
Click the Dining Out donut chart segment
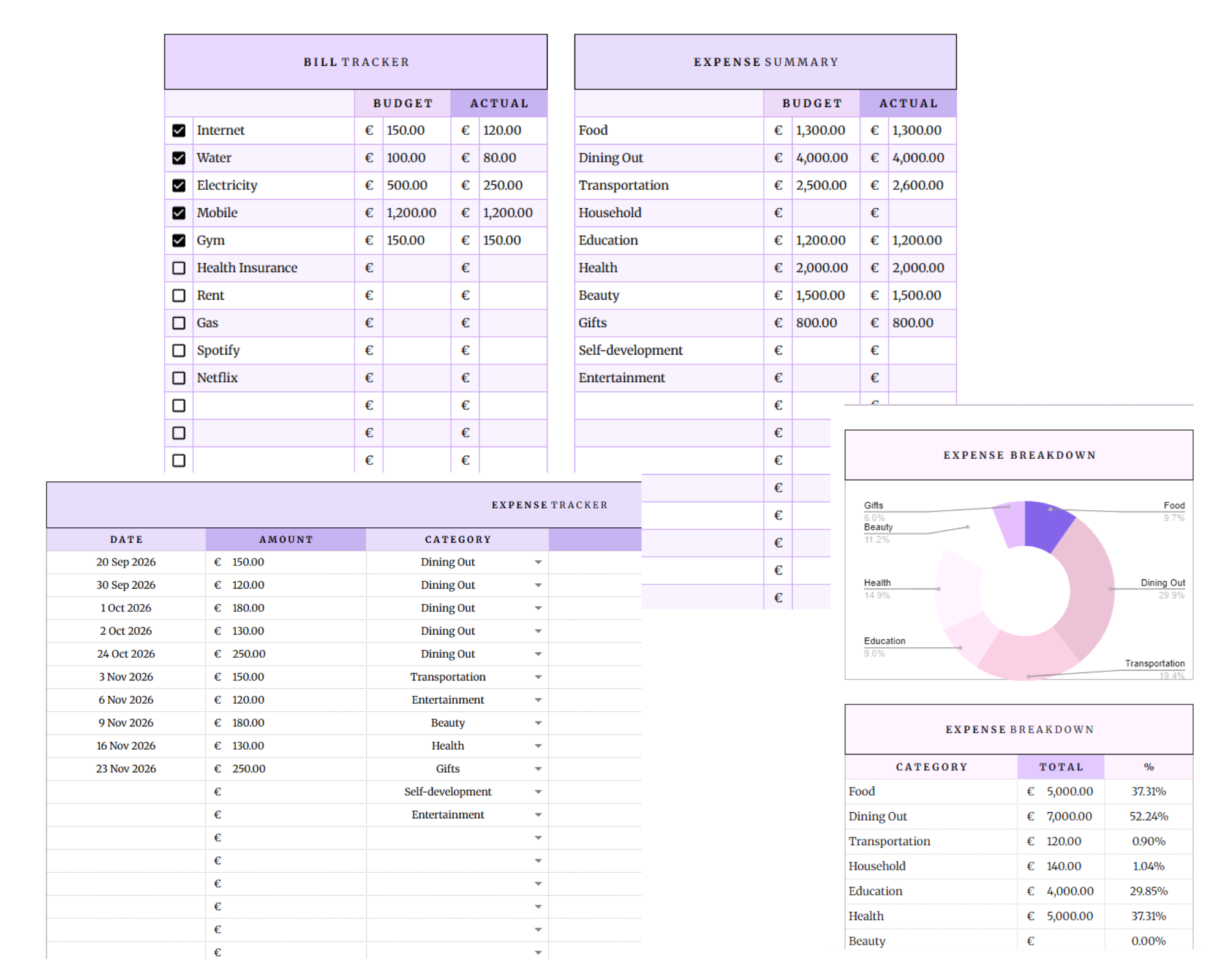(x=1090, y=588)
